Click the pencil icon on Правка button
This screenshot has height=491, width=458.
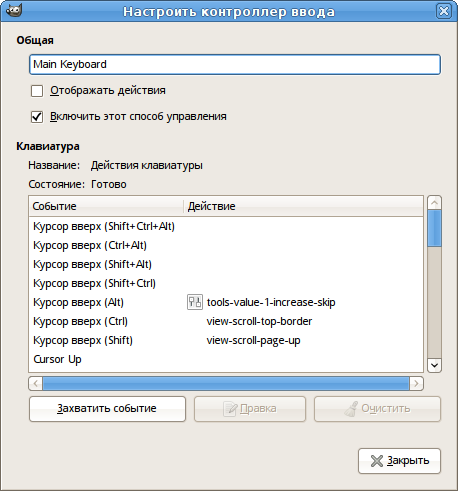pyautogui.click(x=230, y=409)
